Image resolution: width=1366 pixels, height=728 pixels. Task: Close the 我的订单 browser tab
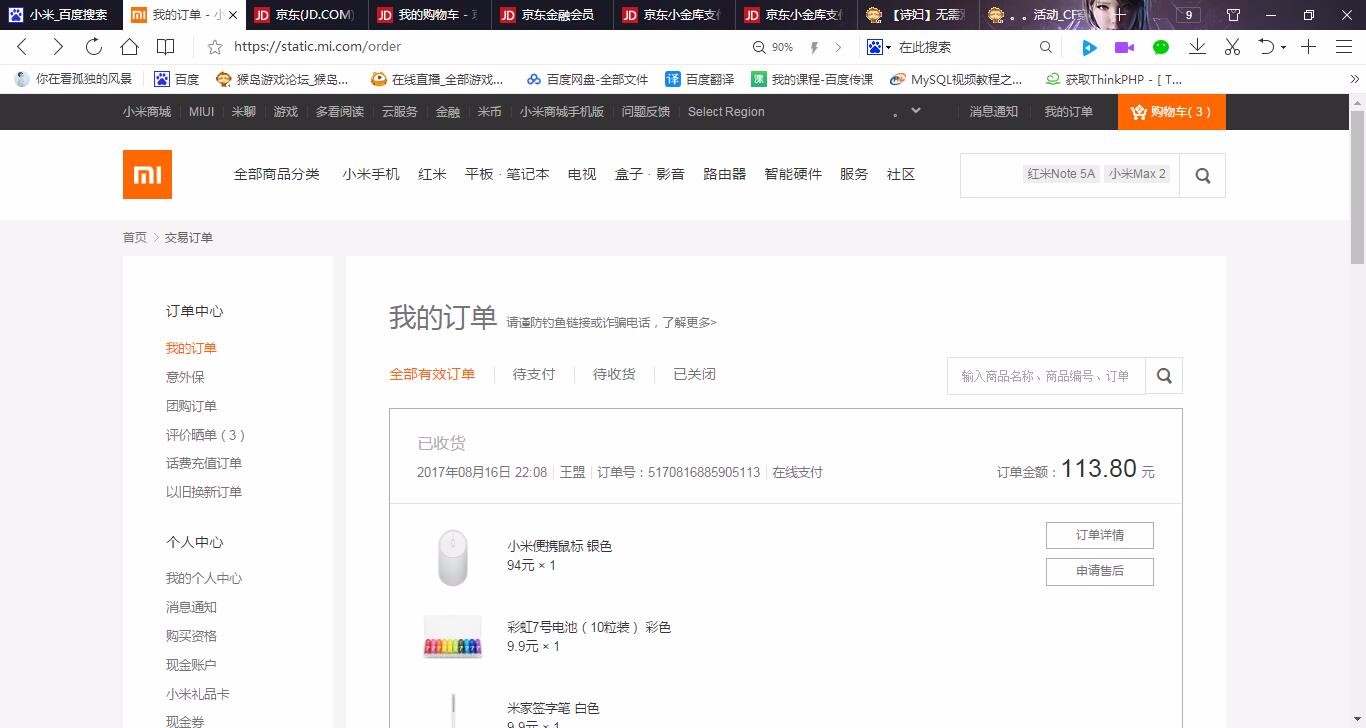tap(233, 15)
